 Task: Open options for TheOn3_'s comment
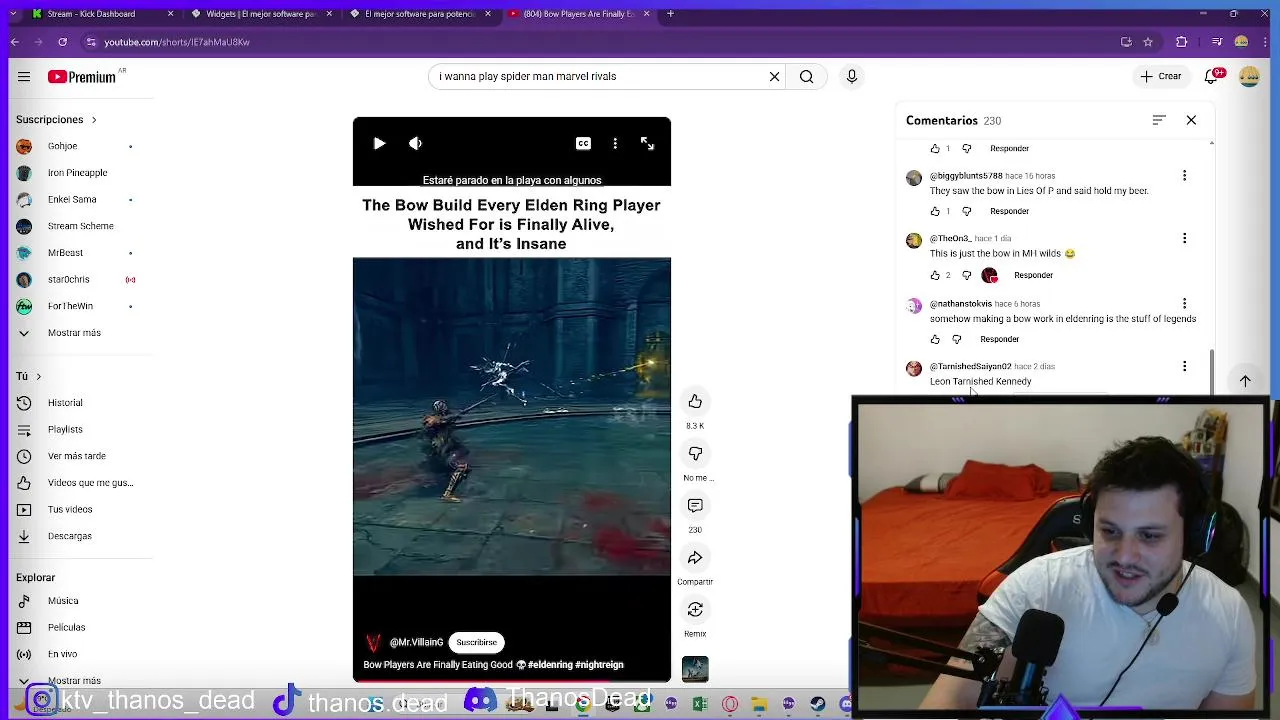1184,238
